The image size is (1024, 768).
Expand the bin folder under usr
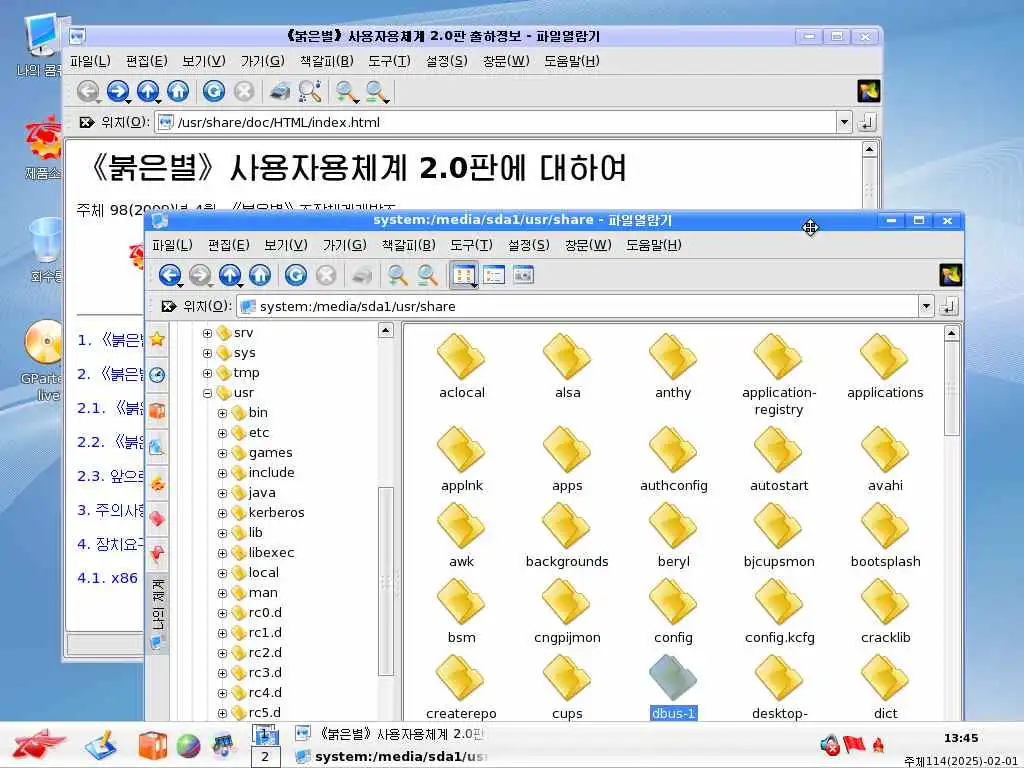222,413
